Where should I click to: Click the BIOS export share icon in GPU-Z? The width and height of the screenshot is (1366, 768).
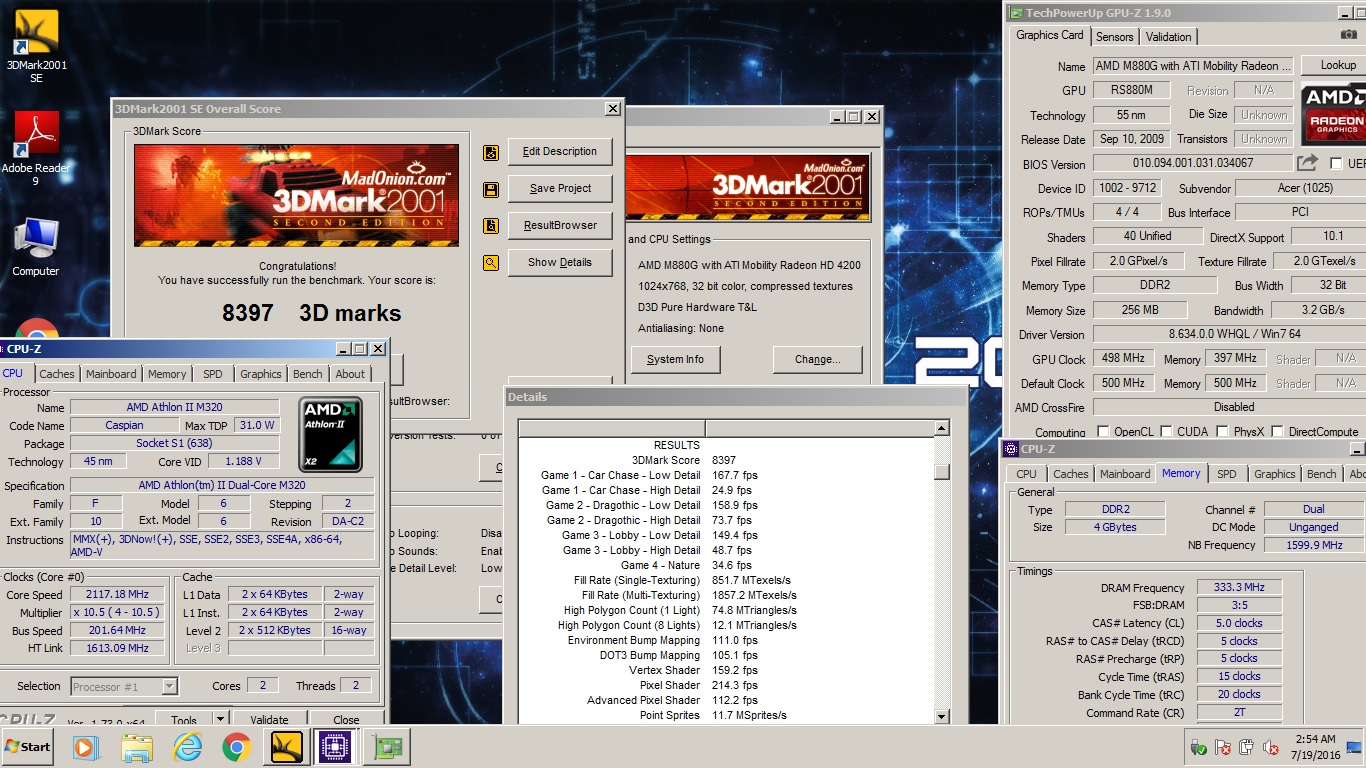click(1308, 163)
